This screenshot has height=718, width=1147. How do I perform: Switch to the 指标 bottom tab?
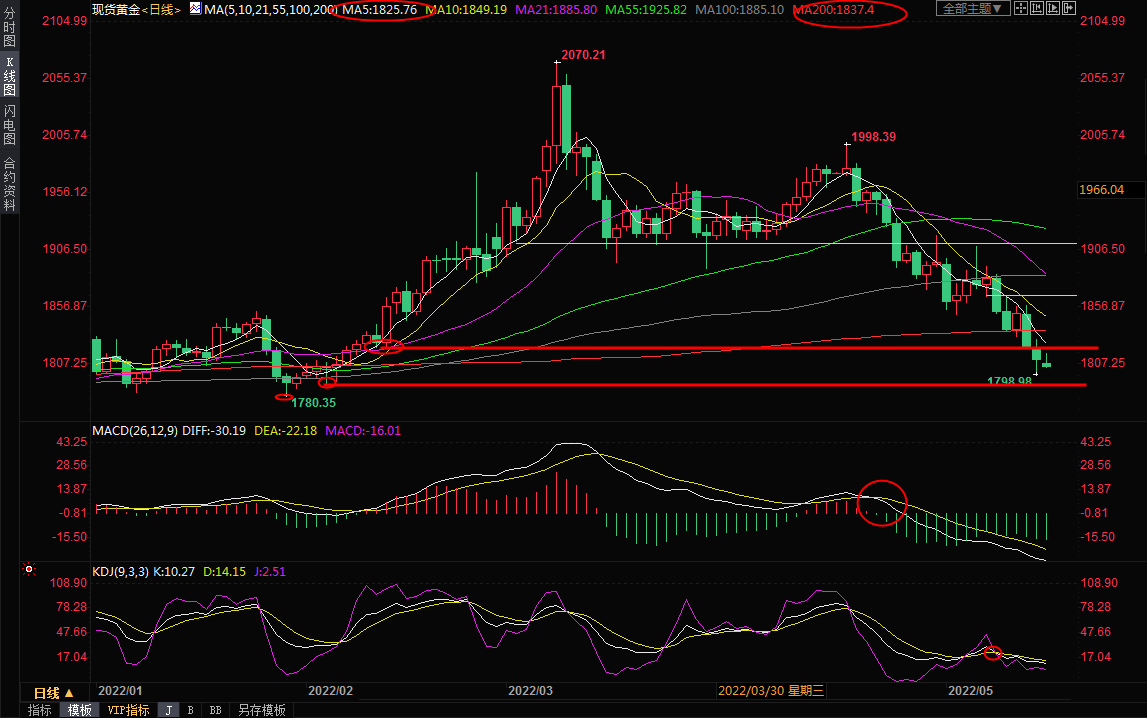39,710
